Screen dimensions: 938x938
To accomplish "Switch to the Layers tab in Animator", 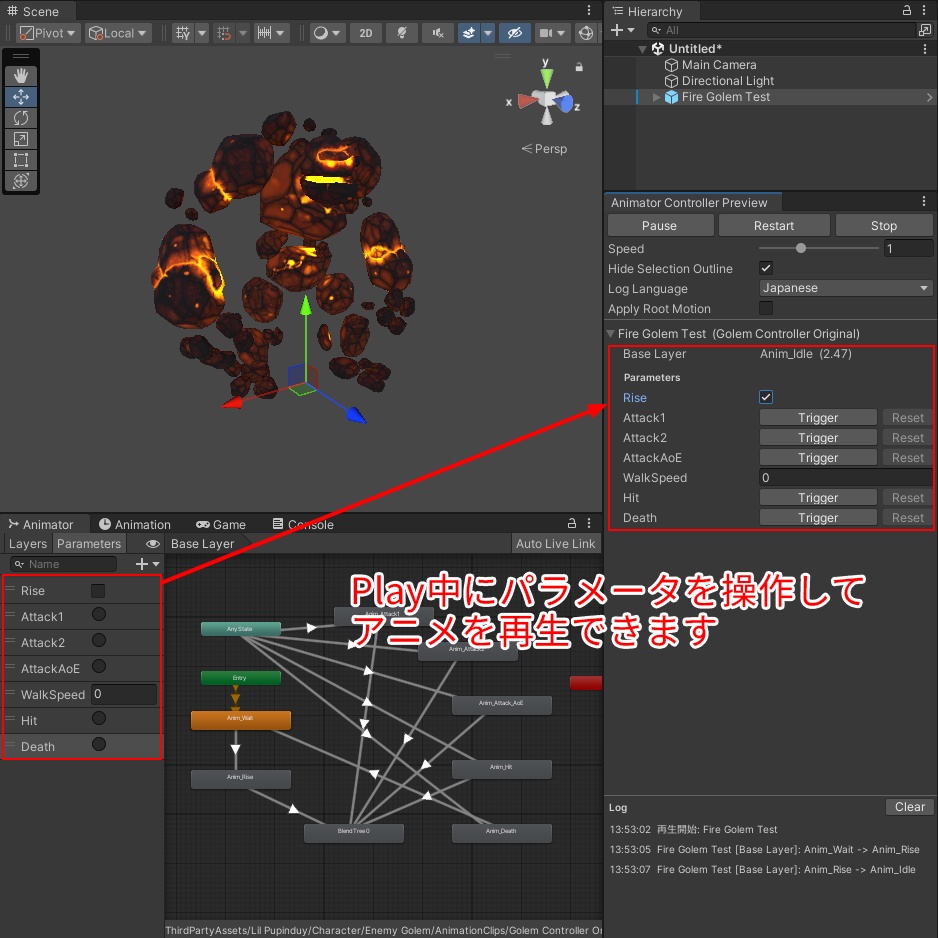I will 28,544.
